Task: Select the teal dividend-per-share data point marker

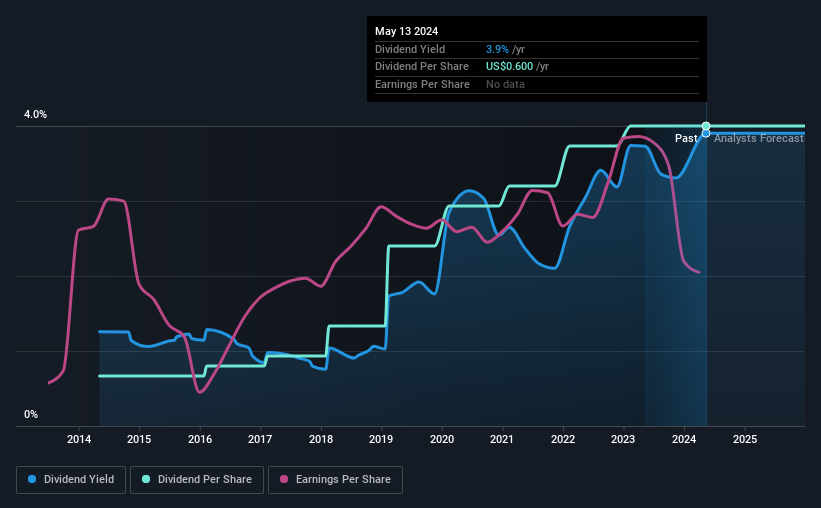Action: click(x=706, y=126)
